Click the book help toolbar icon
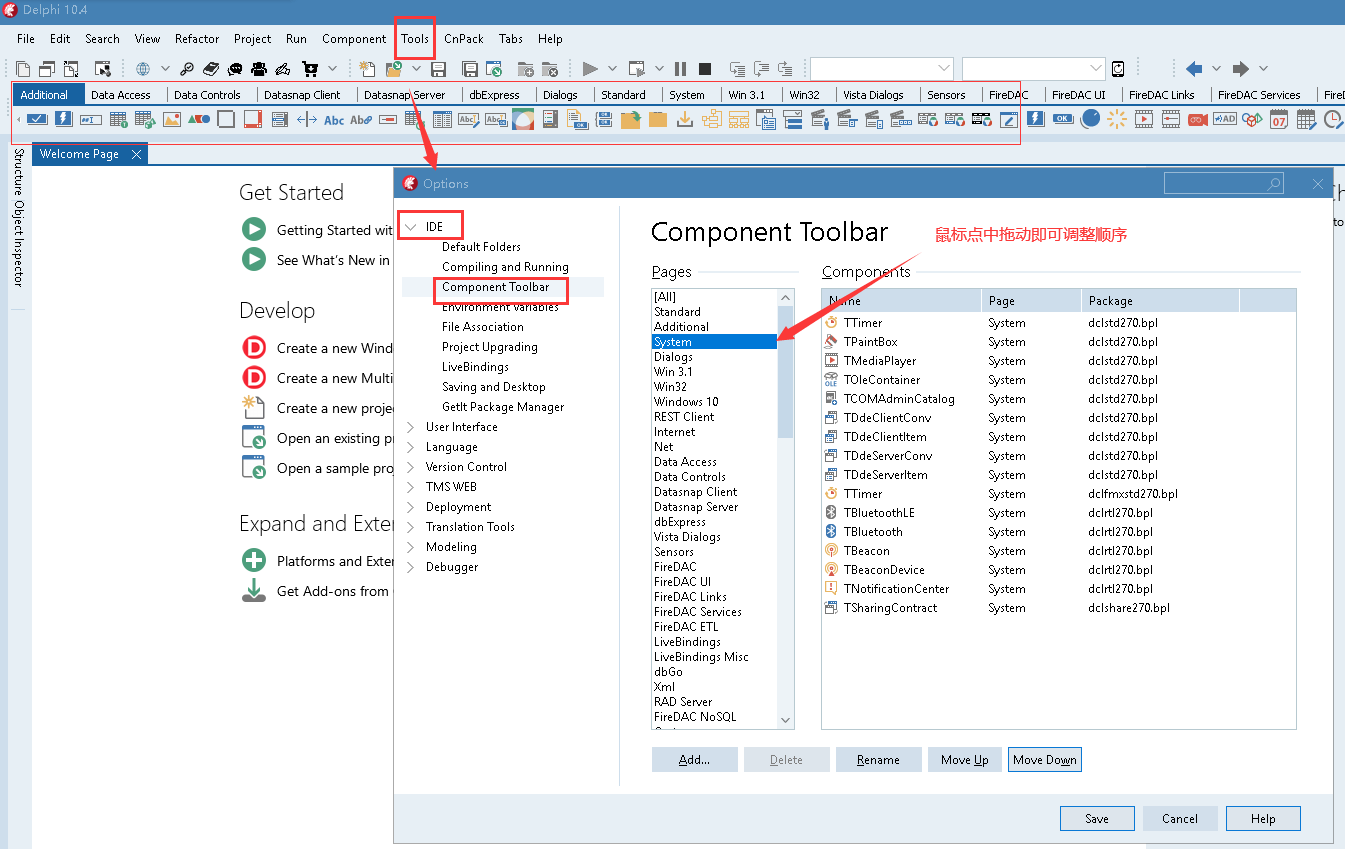The width and height of the screenshot is (1345, 849). pos(211,69)
